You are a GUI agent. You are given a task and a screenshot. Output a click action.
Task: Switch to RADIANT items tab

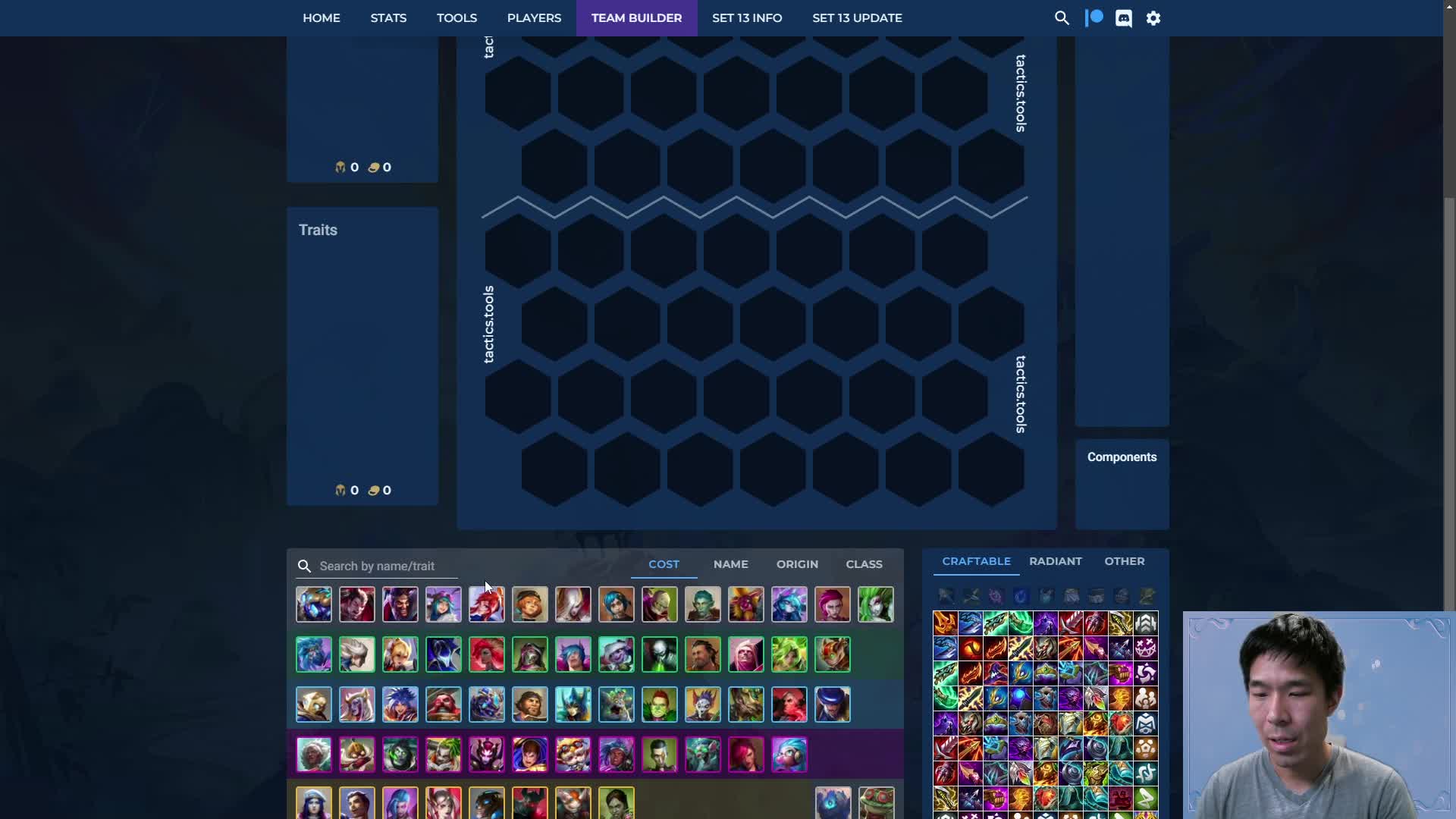[x=1056, y=561]
